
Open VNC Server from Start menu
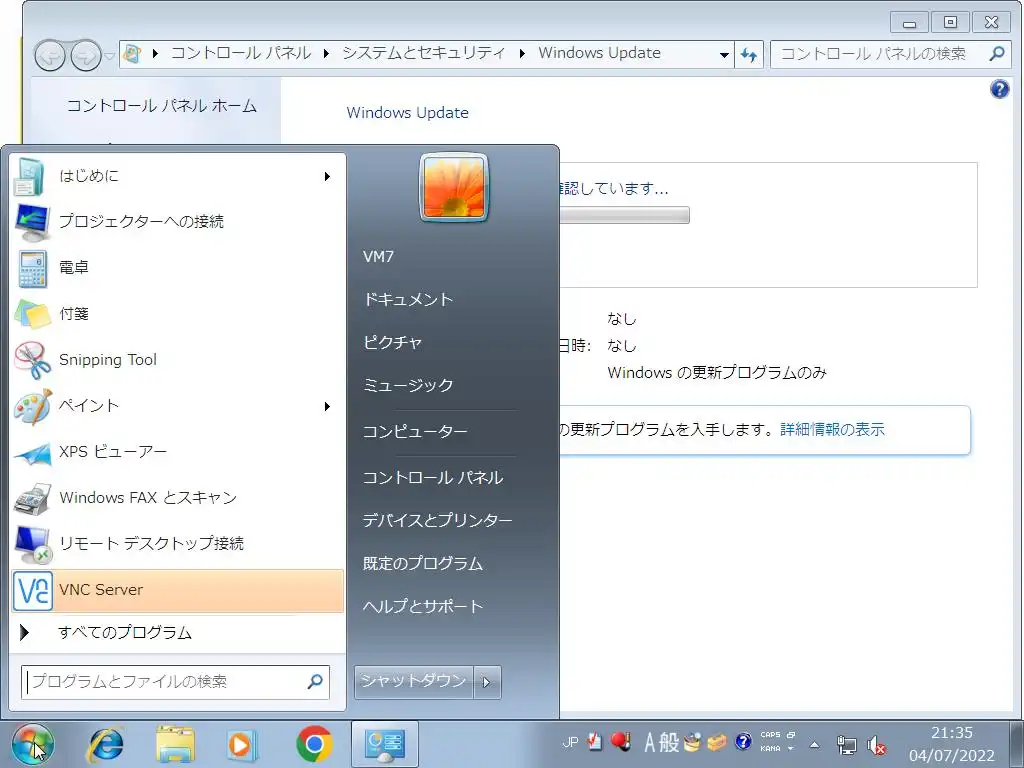tap(177, 590)
